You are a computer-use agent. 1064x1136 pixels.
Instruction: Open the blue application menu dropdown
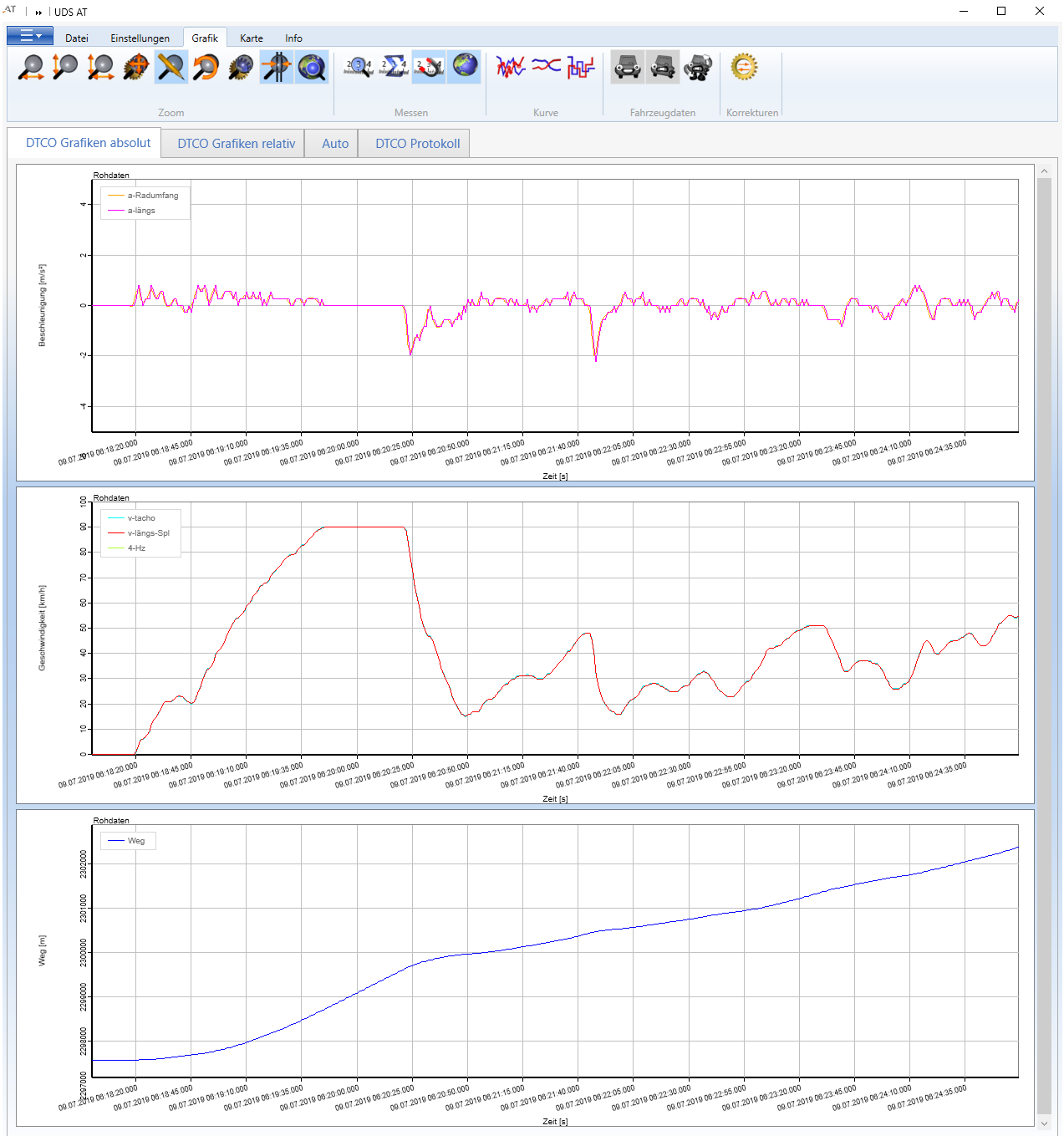(30, 36)
